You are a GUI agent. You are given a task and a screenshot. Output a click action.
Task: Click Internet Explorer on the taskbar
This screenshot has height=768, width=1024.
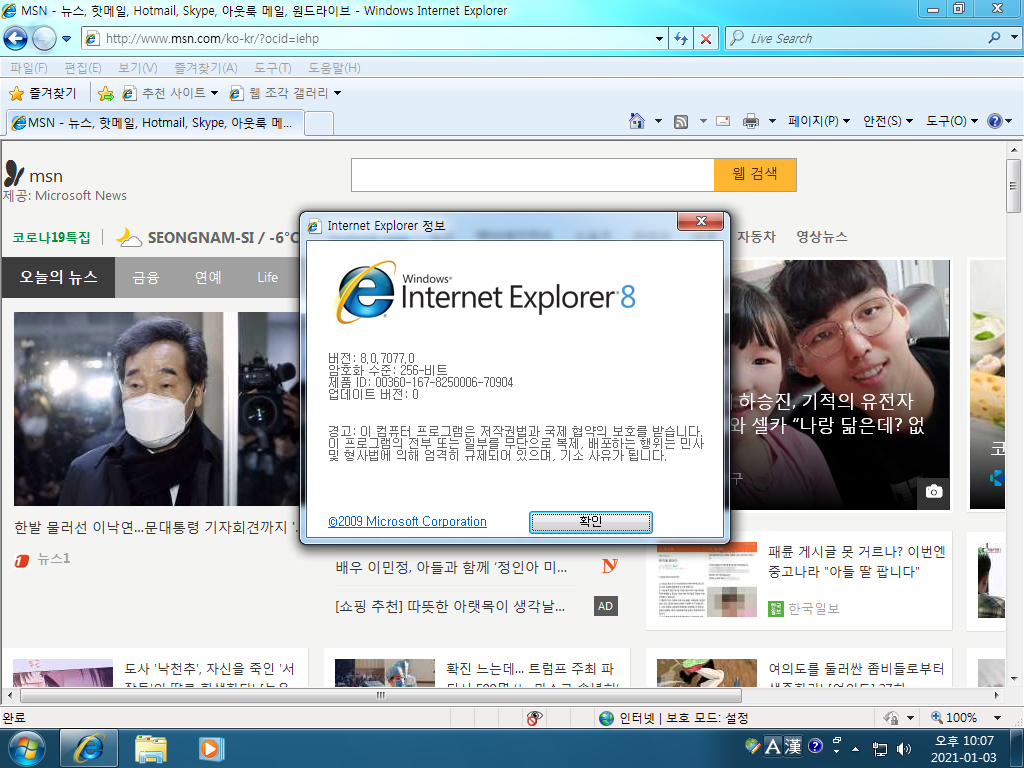(x=89, y=748)
